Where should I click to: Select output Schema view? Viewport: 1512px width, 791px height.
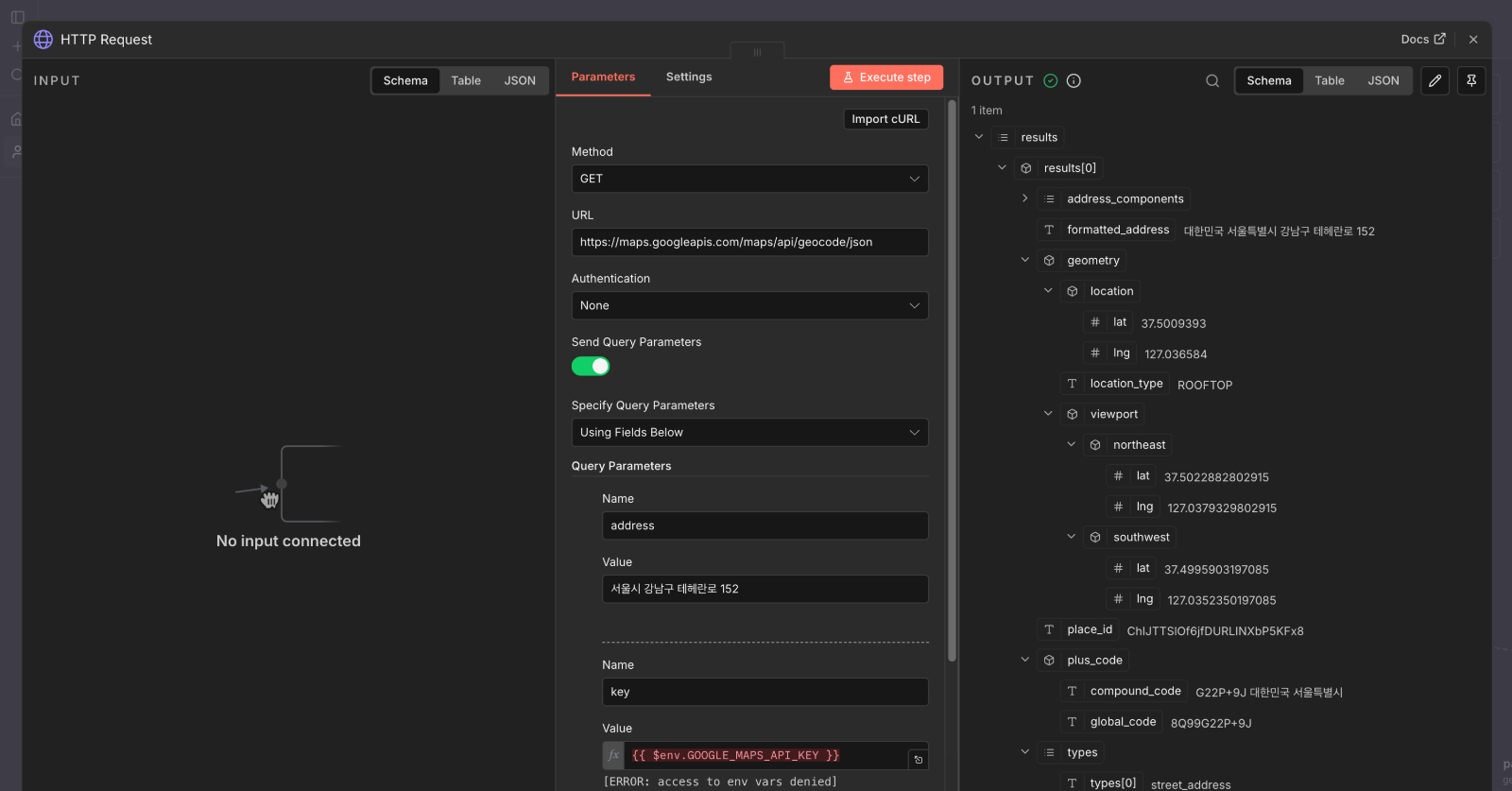tap(1269, 80)
